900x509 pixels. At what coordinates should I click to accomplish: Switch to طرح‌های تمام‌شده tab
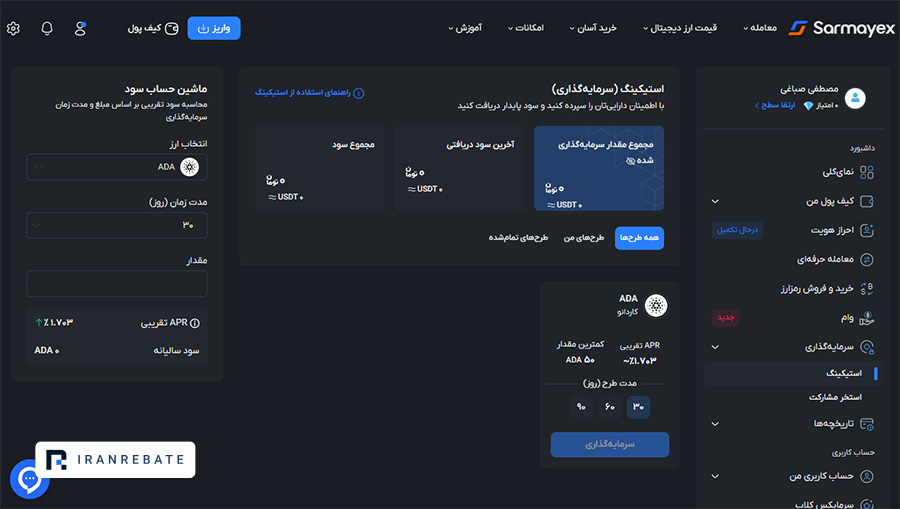(518, 238)
